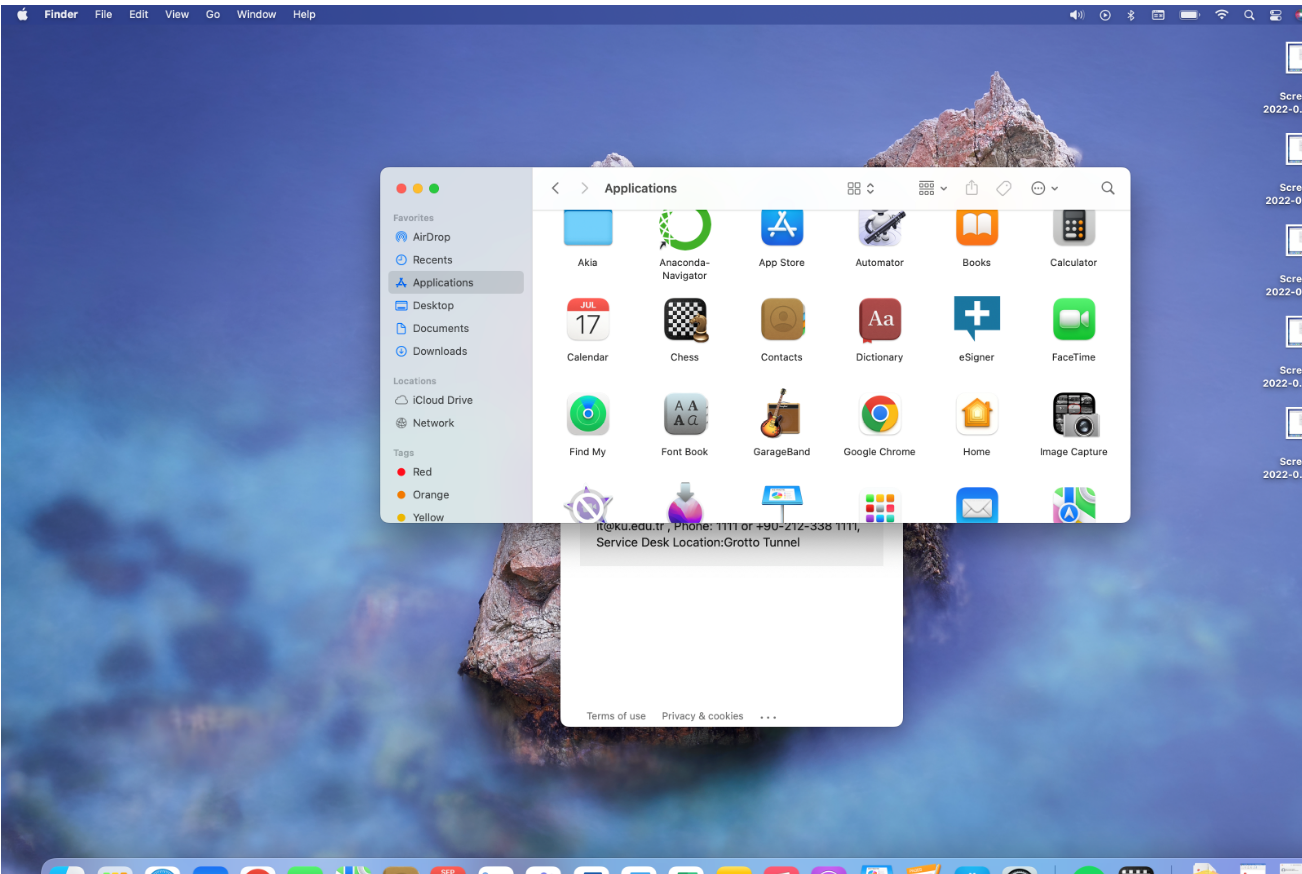This screenshot has width=1302, height=874.
Task: Click the Share toolbar button
Action: pos(971,188)
